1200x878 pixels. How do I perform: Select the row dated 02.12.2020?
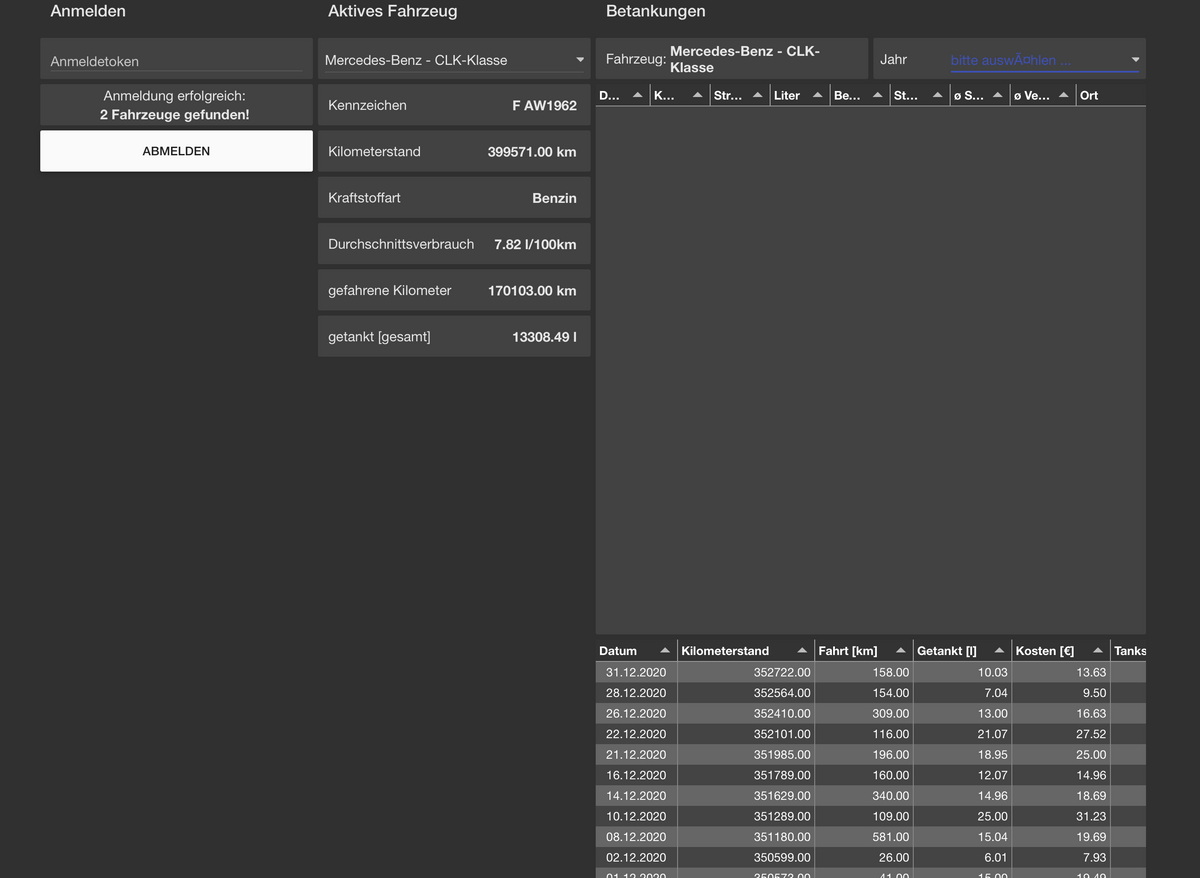[x=871, y=858]
